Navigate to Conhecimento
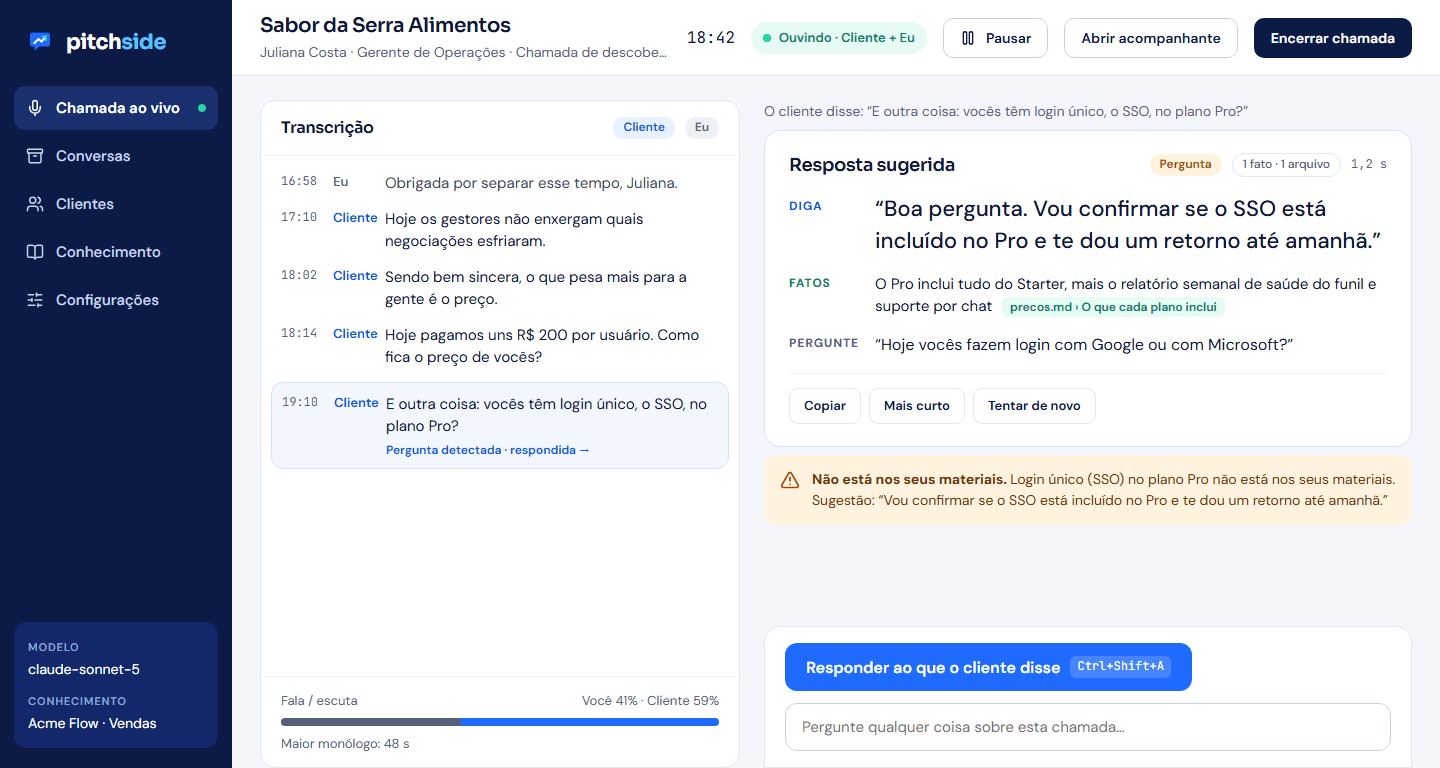This screenshot has height=768, width=1440. click(116, 252)
